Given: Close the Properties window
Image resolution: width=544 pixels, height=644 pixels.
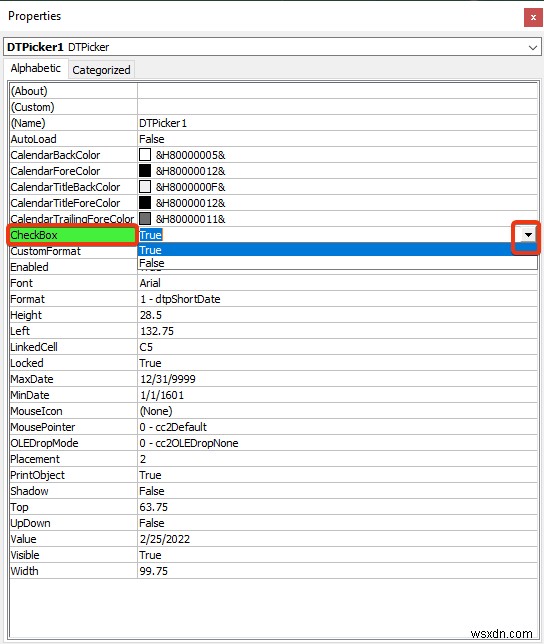Looking at the screenshot, I should click(533, 18).
